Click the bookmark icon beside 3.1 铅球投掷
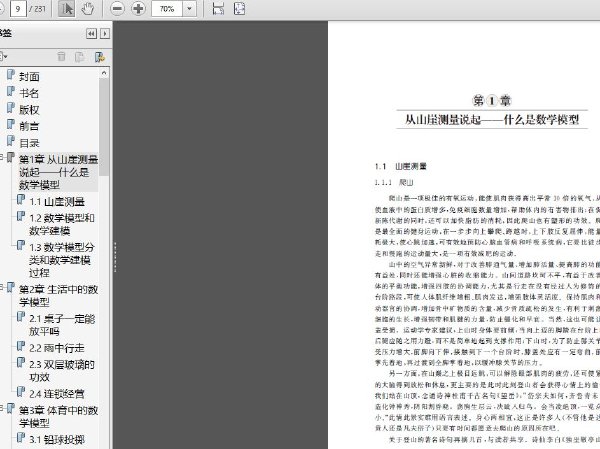Screen dimensions: 600x449 21,438
